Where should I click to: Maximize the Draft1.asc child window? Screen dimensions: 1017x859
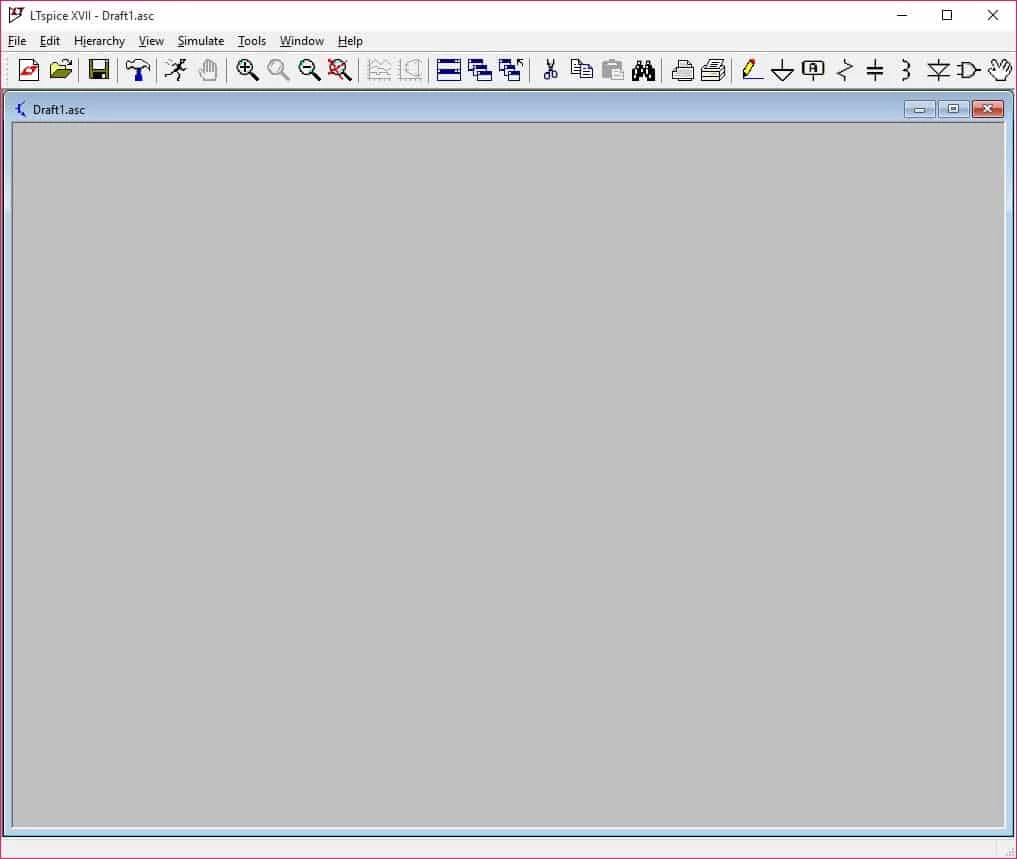953,109
